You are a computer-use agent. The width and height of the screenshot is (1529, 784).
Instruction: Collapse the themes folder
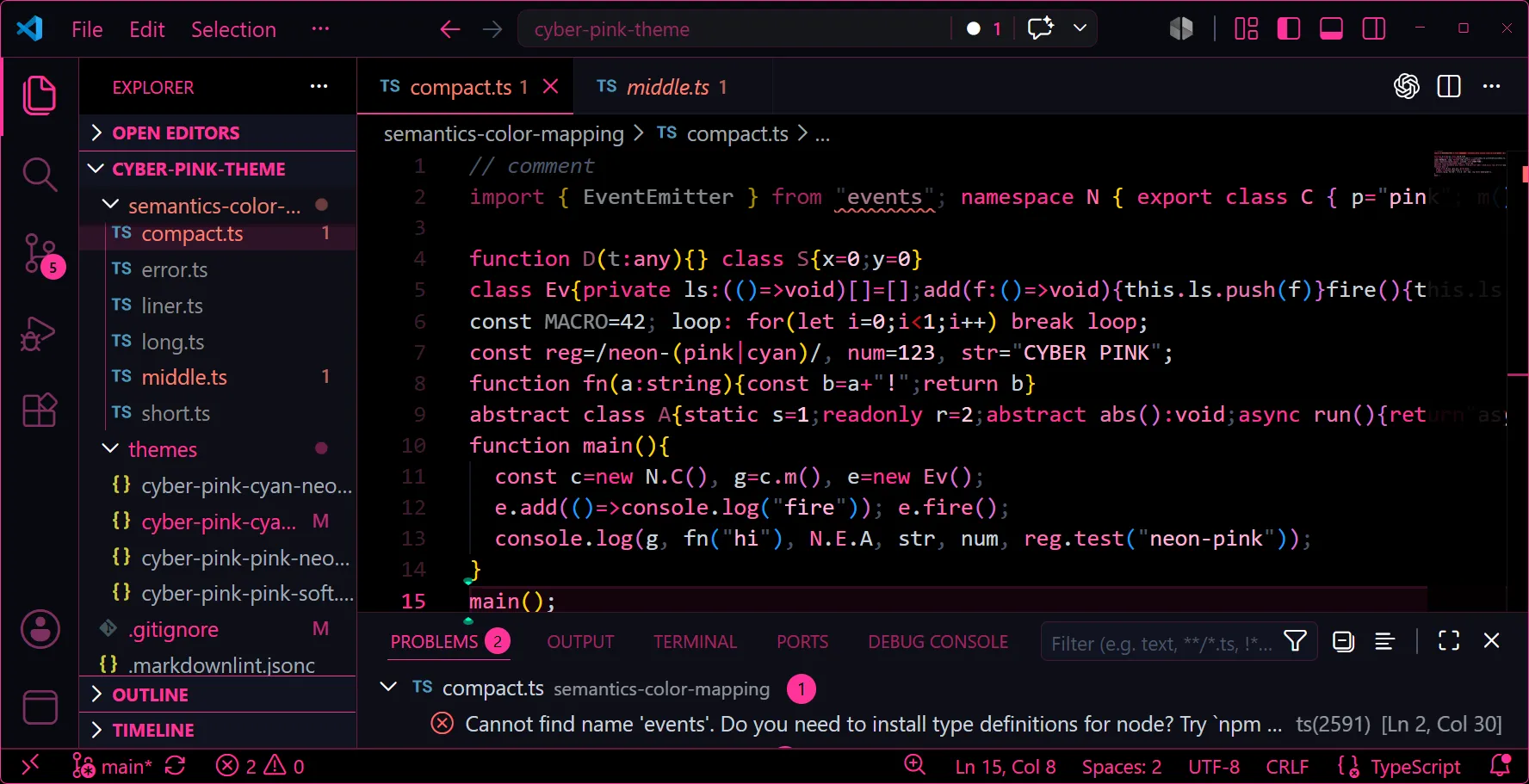click(218, 449)
